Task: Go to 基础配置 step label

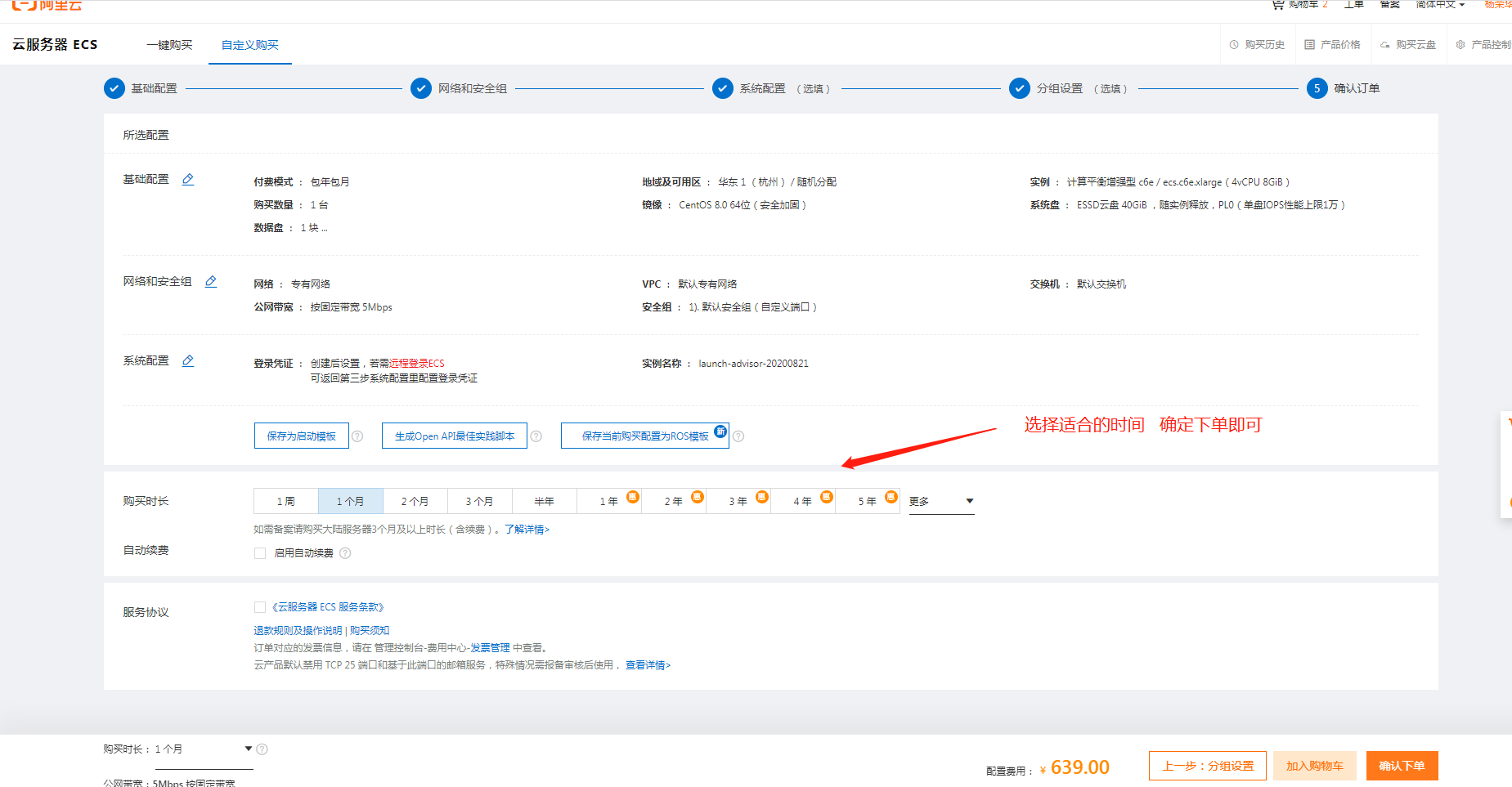Action: point(155,88)
